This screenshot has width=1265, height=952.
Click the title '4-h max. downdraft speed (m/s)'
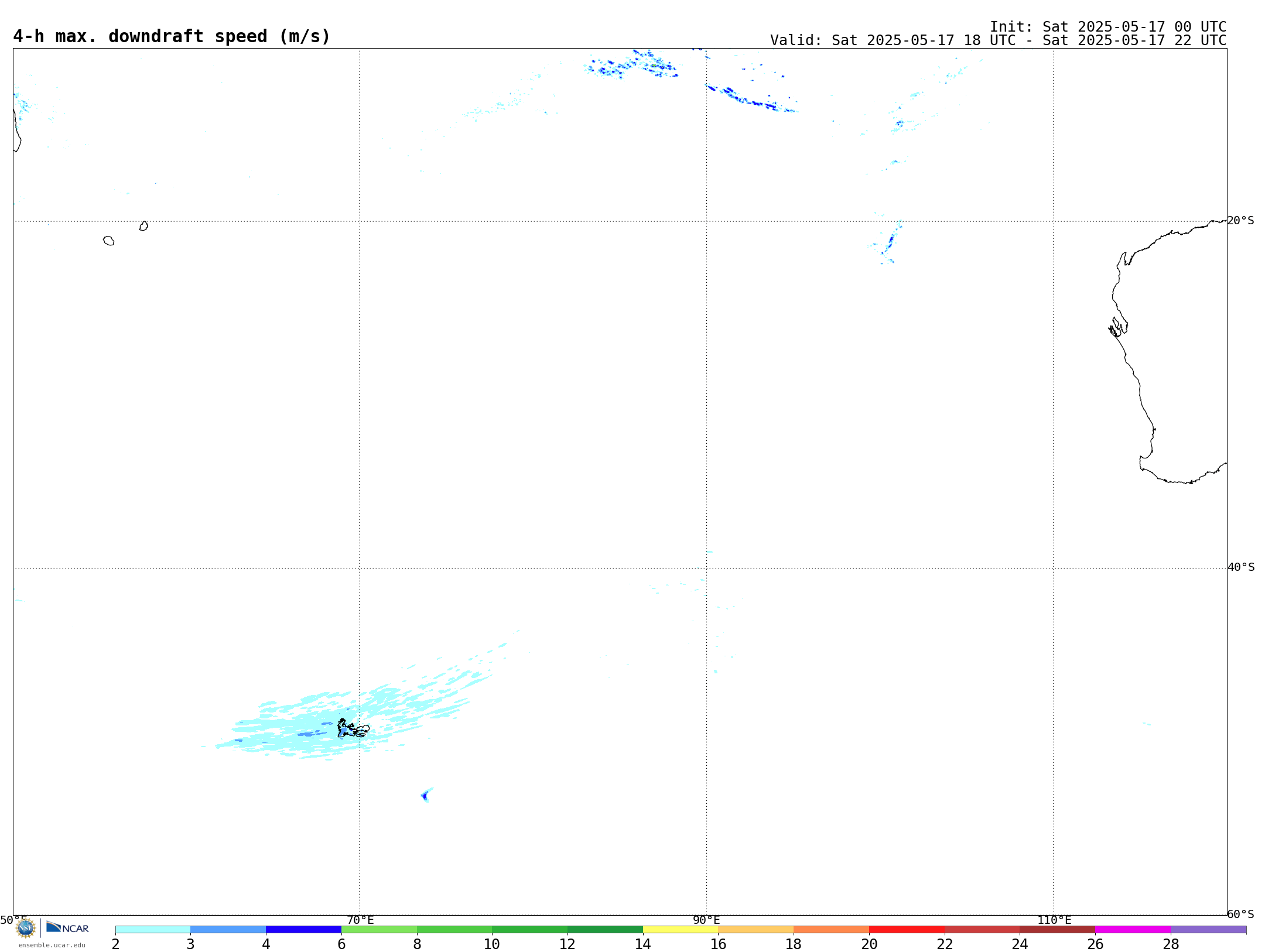tap(172, 36)
